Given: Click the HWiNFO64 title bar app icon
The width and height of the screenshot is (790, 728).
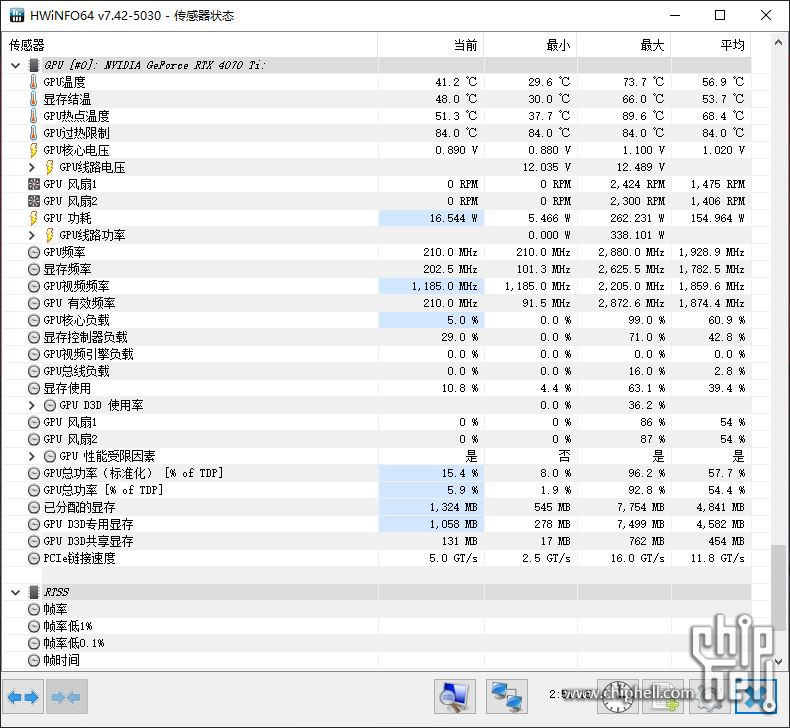Looking at the screenshot, I should [x=17, y=15].
